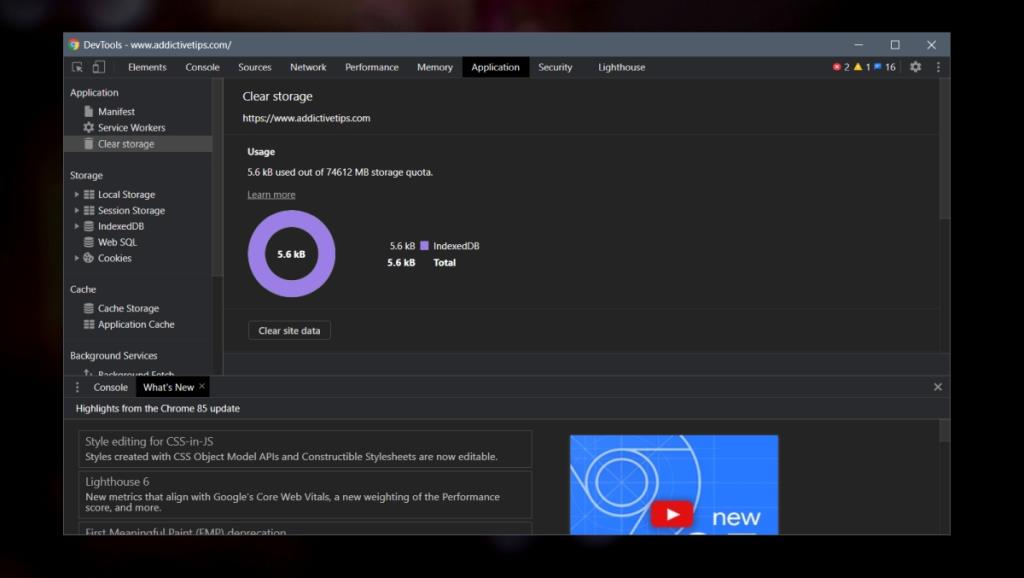
Task: Switch to the Network tab
Action: click(x=307, y=67)
